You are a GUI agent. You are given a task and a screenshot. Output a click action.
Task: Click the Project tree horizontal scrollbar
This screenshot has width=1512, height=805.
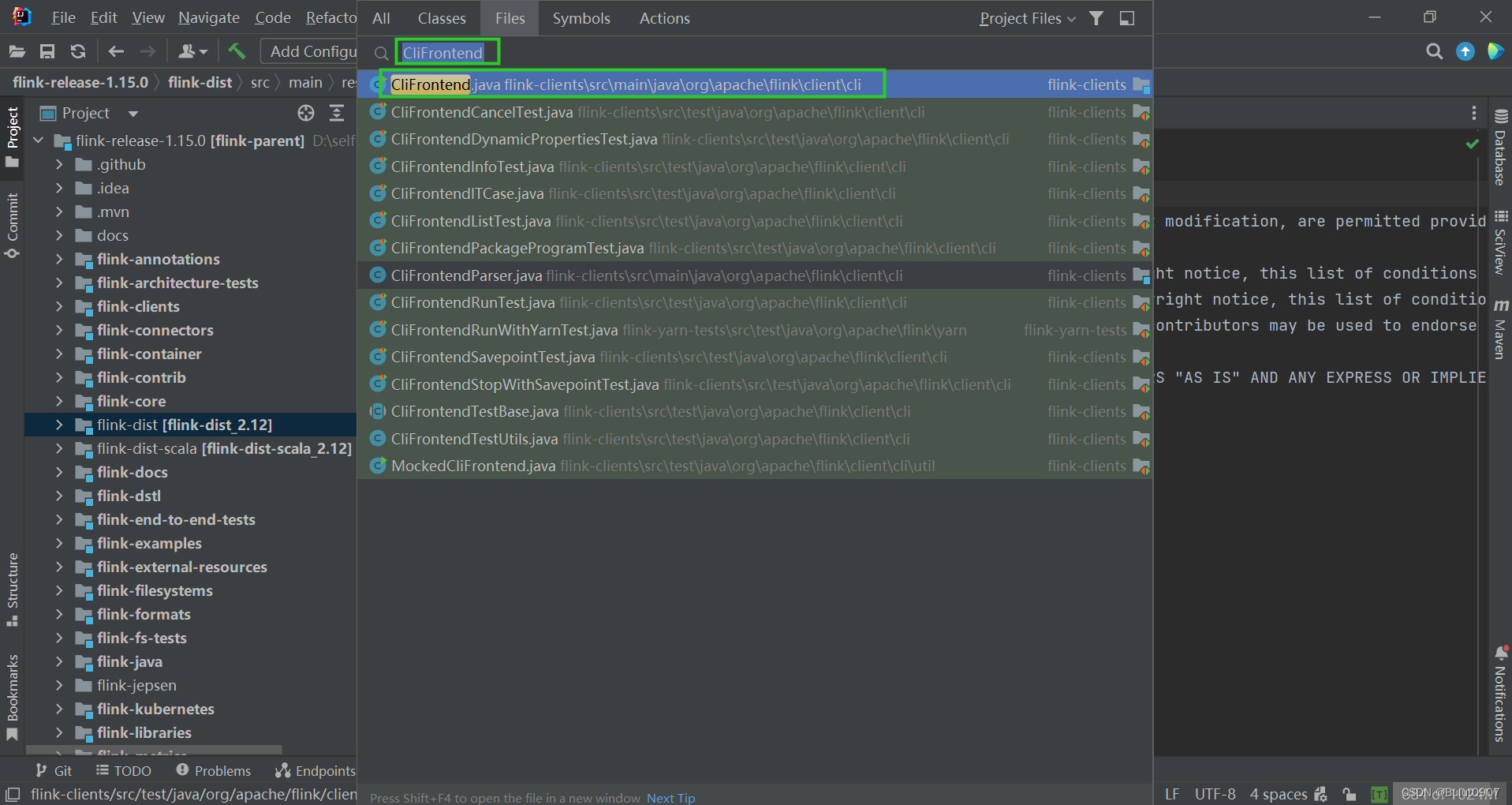coord(154,750)
